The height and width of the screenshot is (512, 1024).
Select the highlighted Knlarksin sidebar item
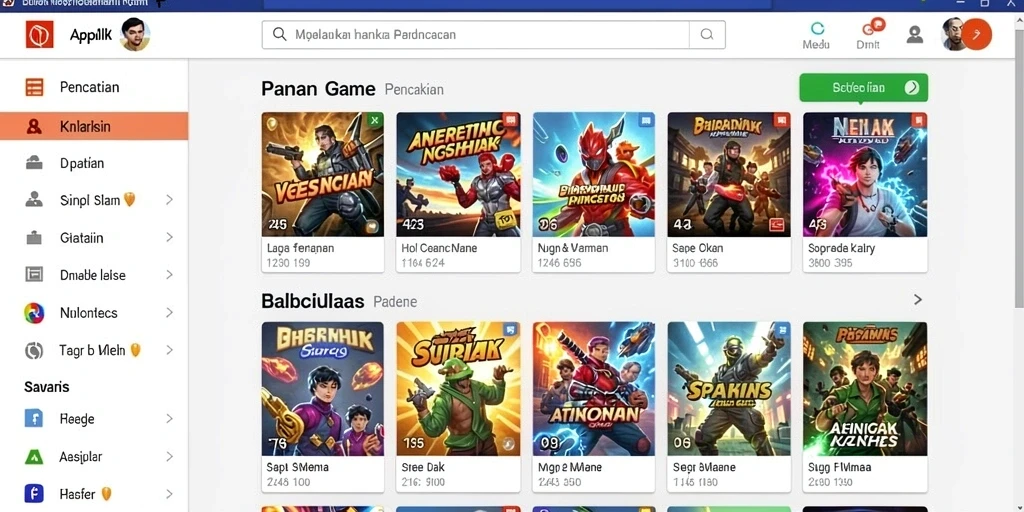[x=94, y=126]
